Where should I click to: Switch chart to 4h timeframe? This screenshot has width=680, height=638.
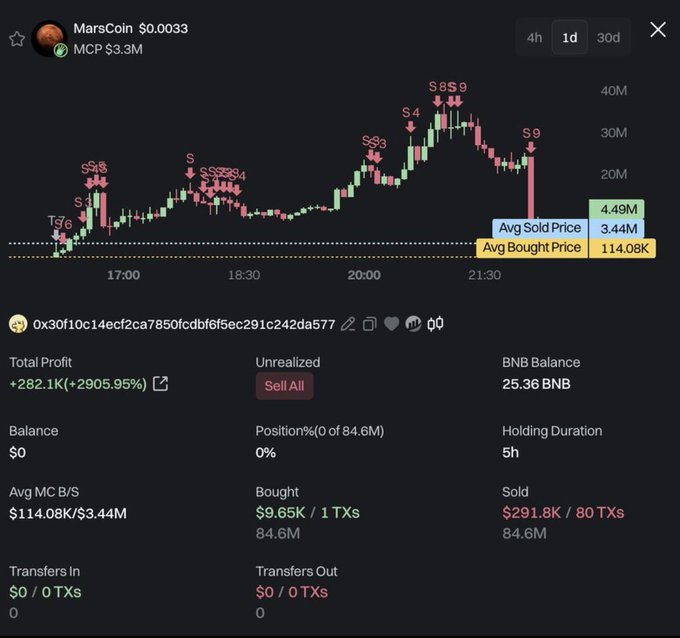[534, 38]
